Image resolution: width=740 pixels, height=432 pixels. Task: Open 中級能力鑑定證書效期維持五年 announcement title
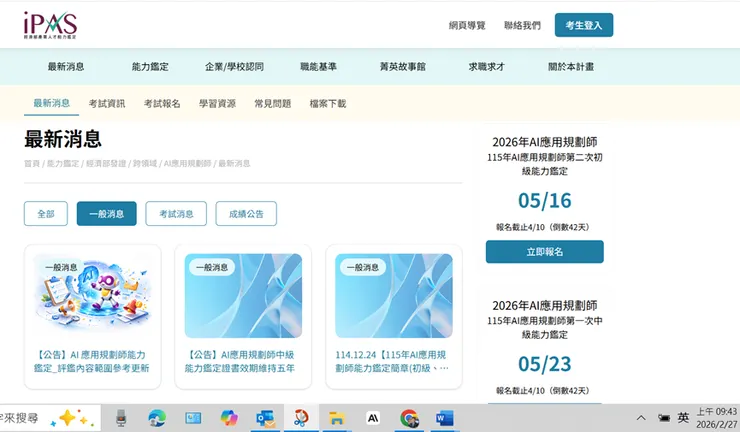pos(240,361)
